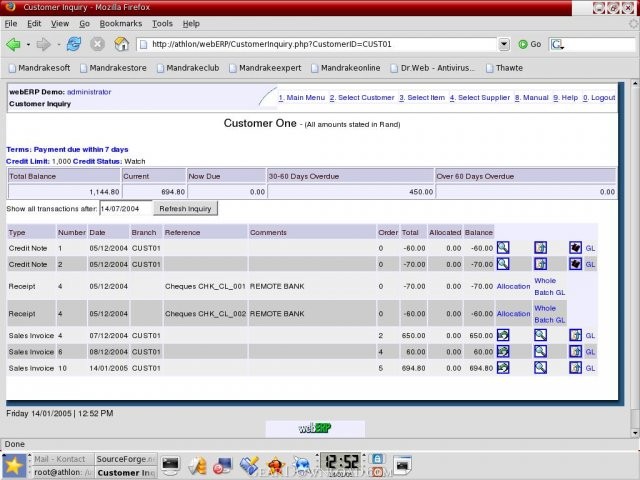Open the Manual link
Screen dimensions: 640x480
(x=531, y=98)
